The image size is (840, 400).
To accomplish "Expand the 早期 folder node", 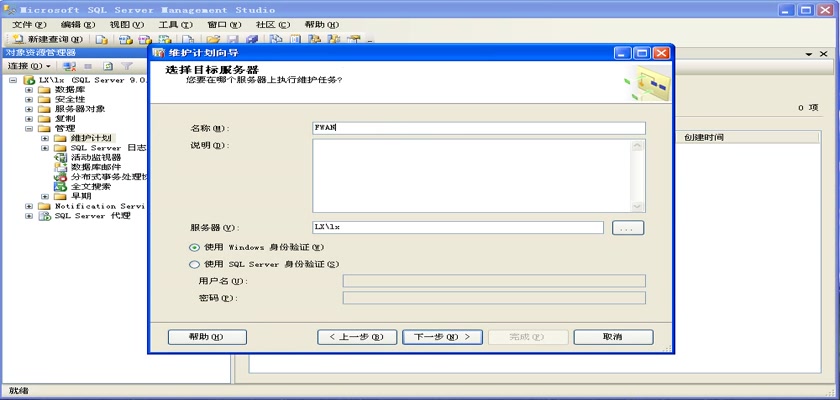I will [45, 197].
